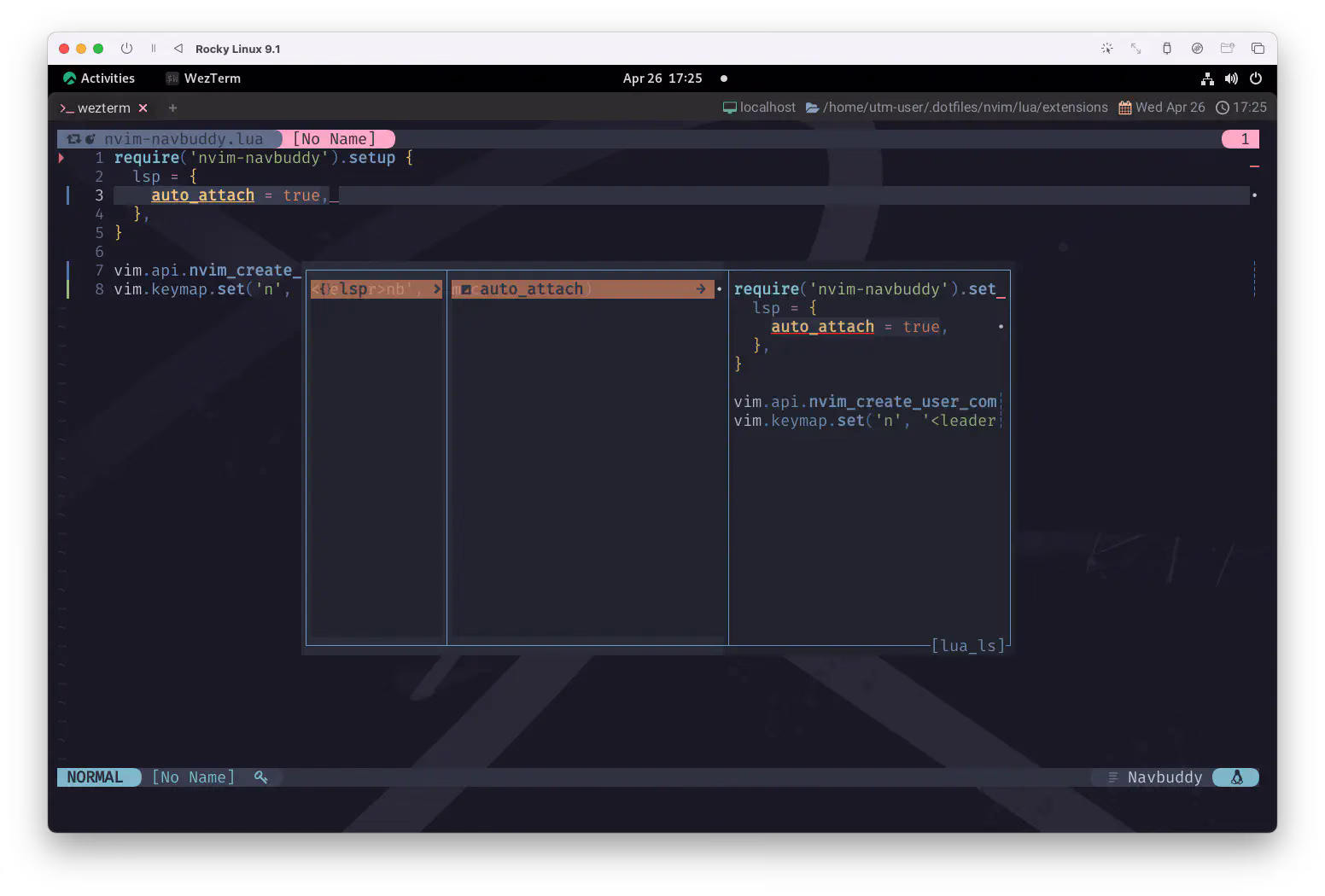Click the folder icon before working directory
Viewport: 1325px width, 896px height.
pos(813,108)
